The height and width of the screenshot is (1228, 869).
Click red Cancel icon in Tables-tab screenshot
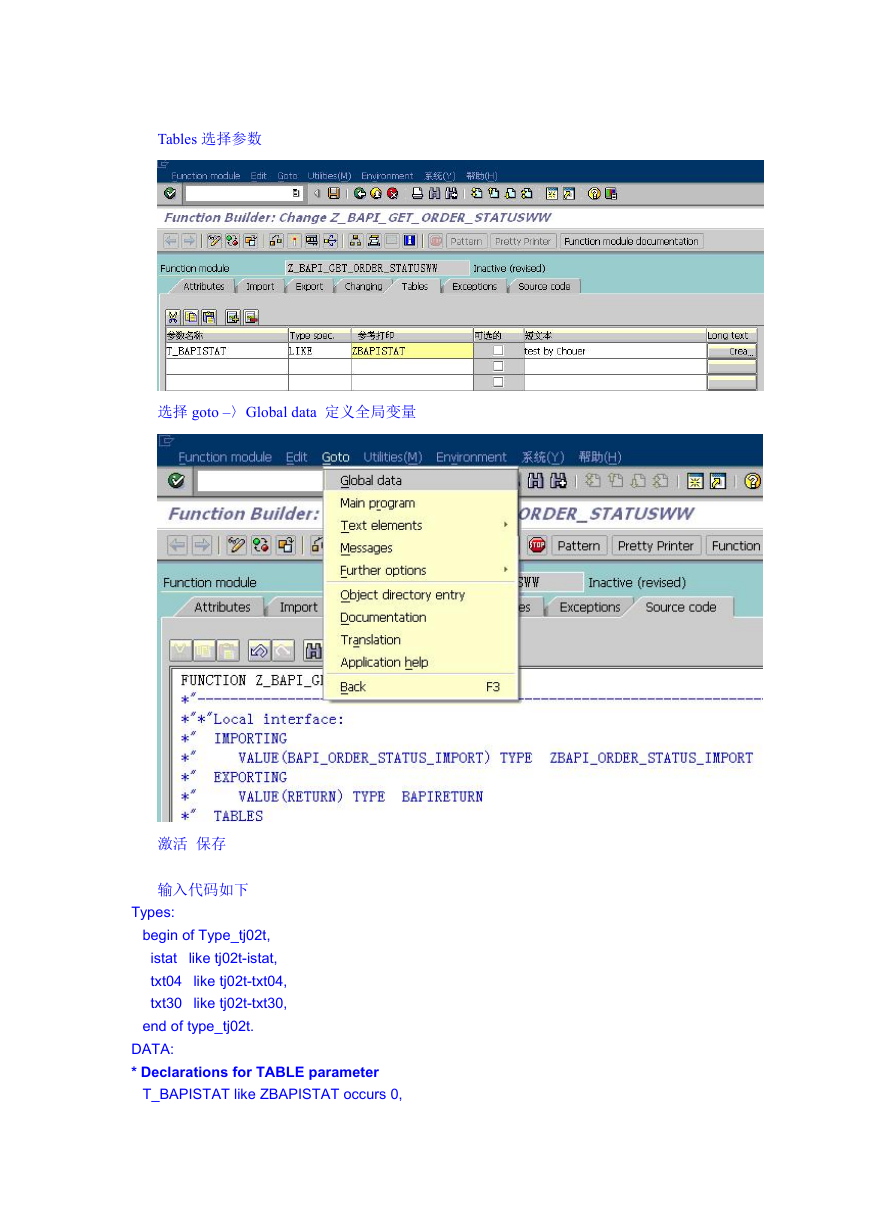(x=392, y=193)
